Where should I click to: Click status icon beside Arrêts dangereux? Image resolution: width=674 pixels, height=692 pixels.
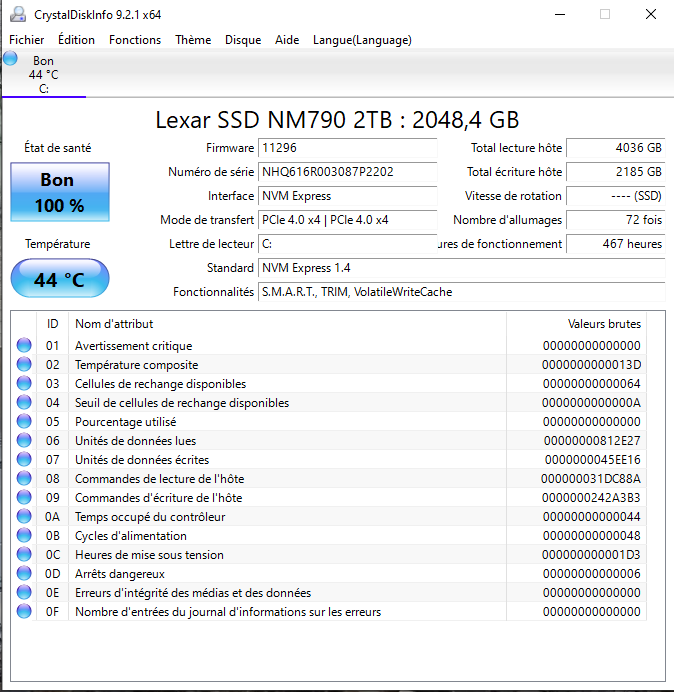(24, 574)
